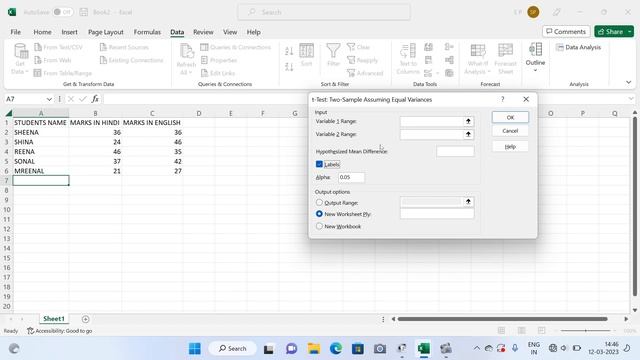
Task: Switch to the Review tab
Action: pos(203,32)
